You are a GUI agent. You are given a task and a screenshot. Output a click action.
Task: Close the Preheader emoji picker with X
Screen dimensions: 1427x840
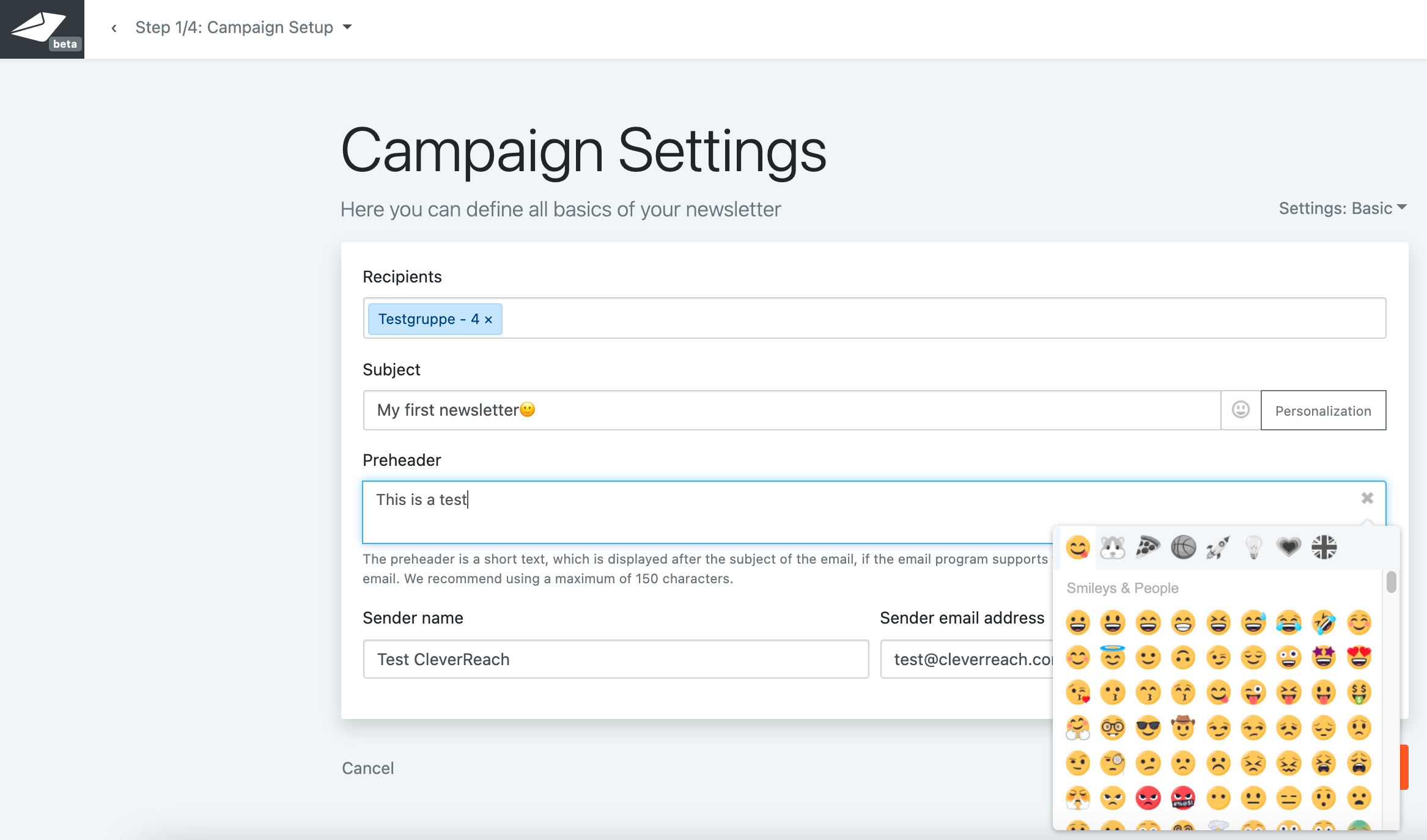1368,498
